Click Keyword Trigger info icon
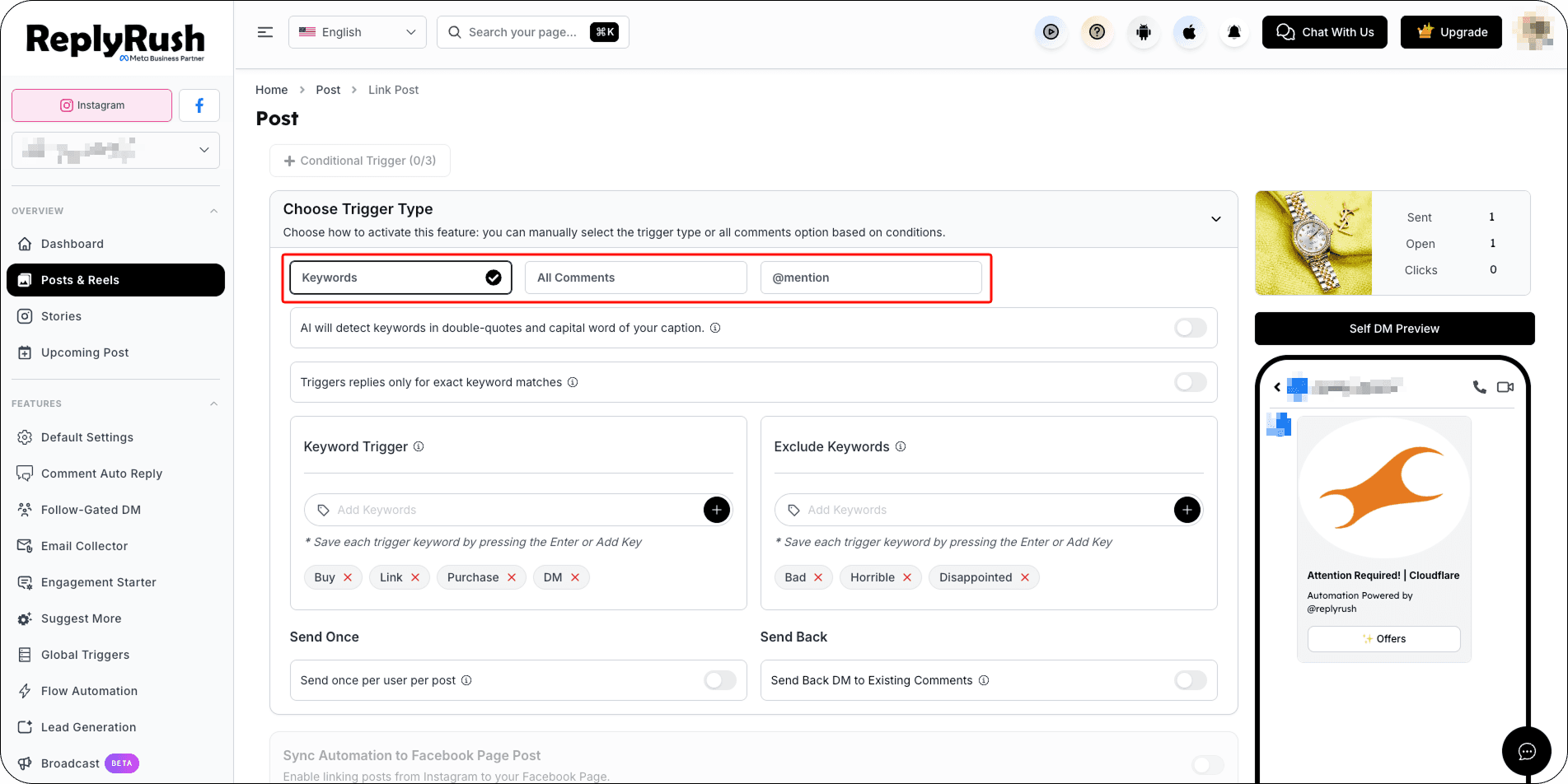The image size is (1568, 784). (419, 446)
